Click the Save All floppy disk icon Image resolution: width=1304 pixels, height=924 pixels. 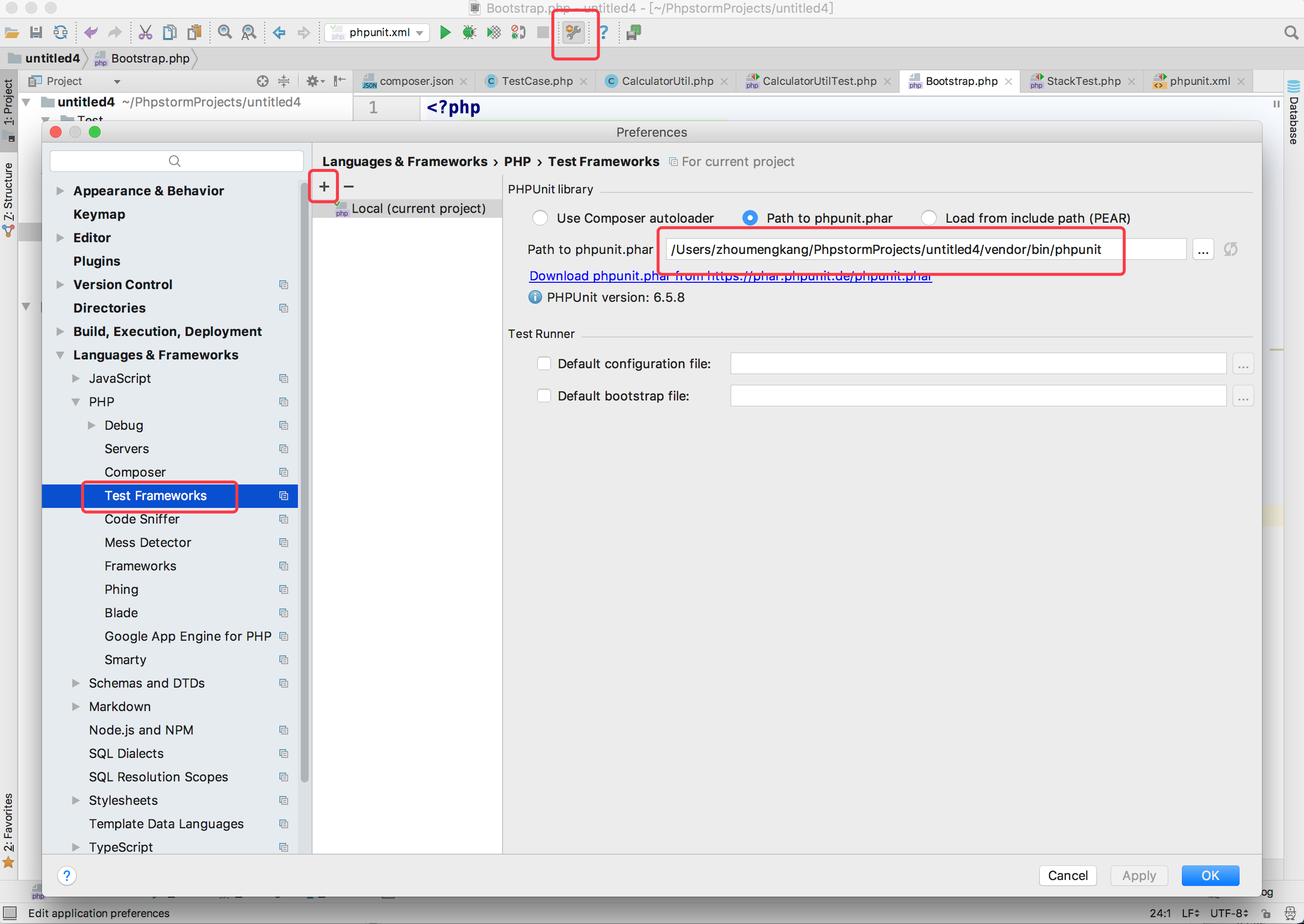point(36,32)
